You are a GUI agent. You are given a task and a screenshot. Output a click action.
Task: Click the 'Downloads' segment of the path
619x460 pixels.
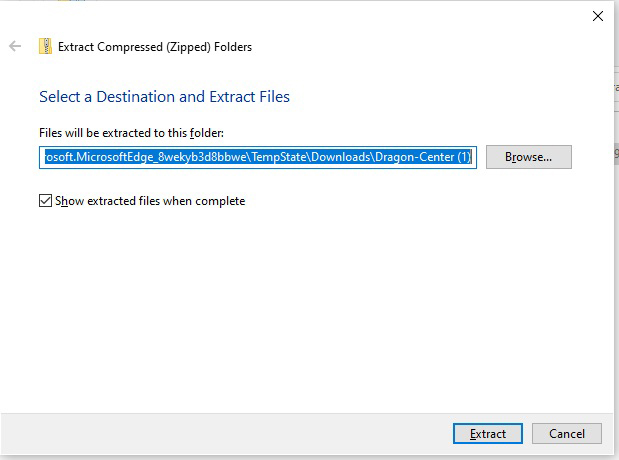click(x=349, y=157)
